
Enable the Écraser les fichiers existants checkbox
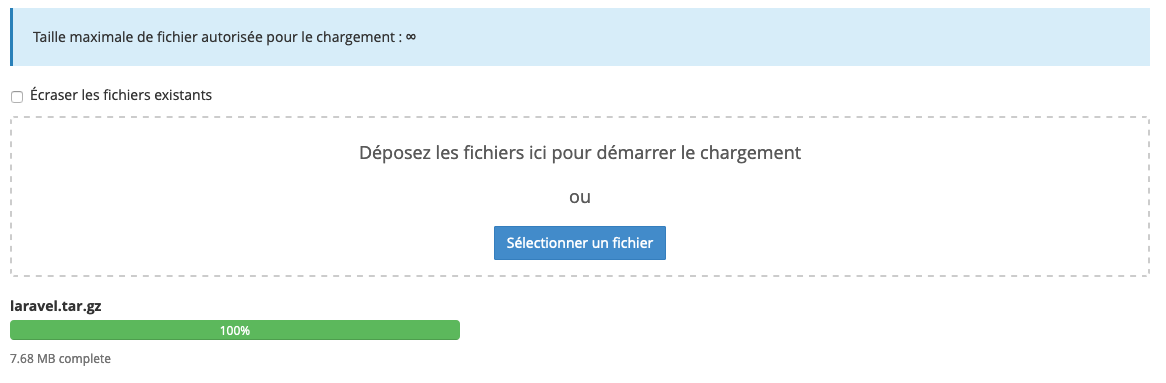pyautogui.click(x=16, y=97)
